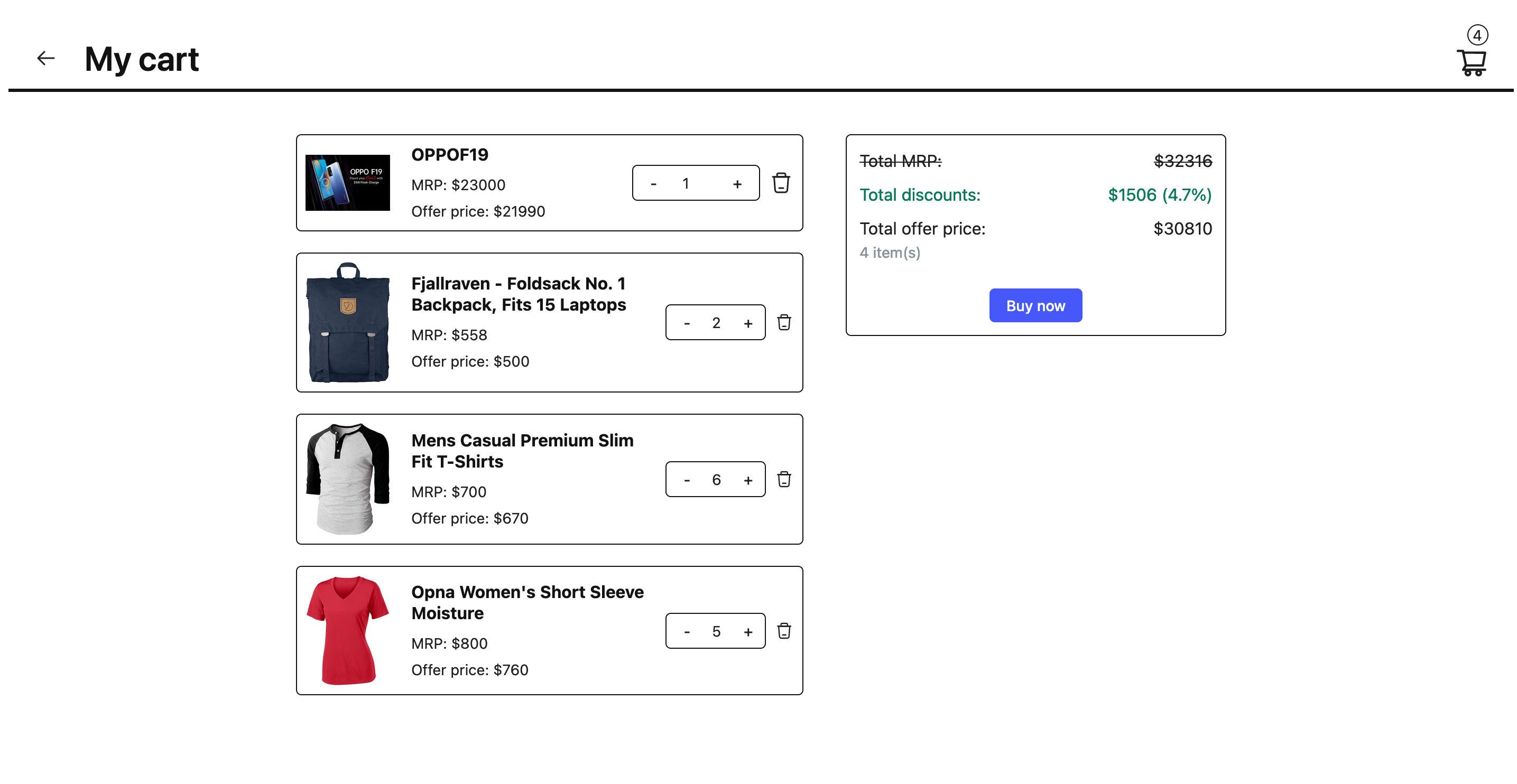
Task: Click Offer price: $500 text
Action: pos(470,361)
